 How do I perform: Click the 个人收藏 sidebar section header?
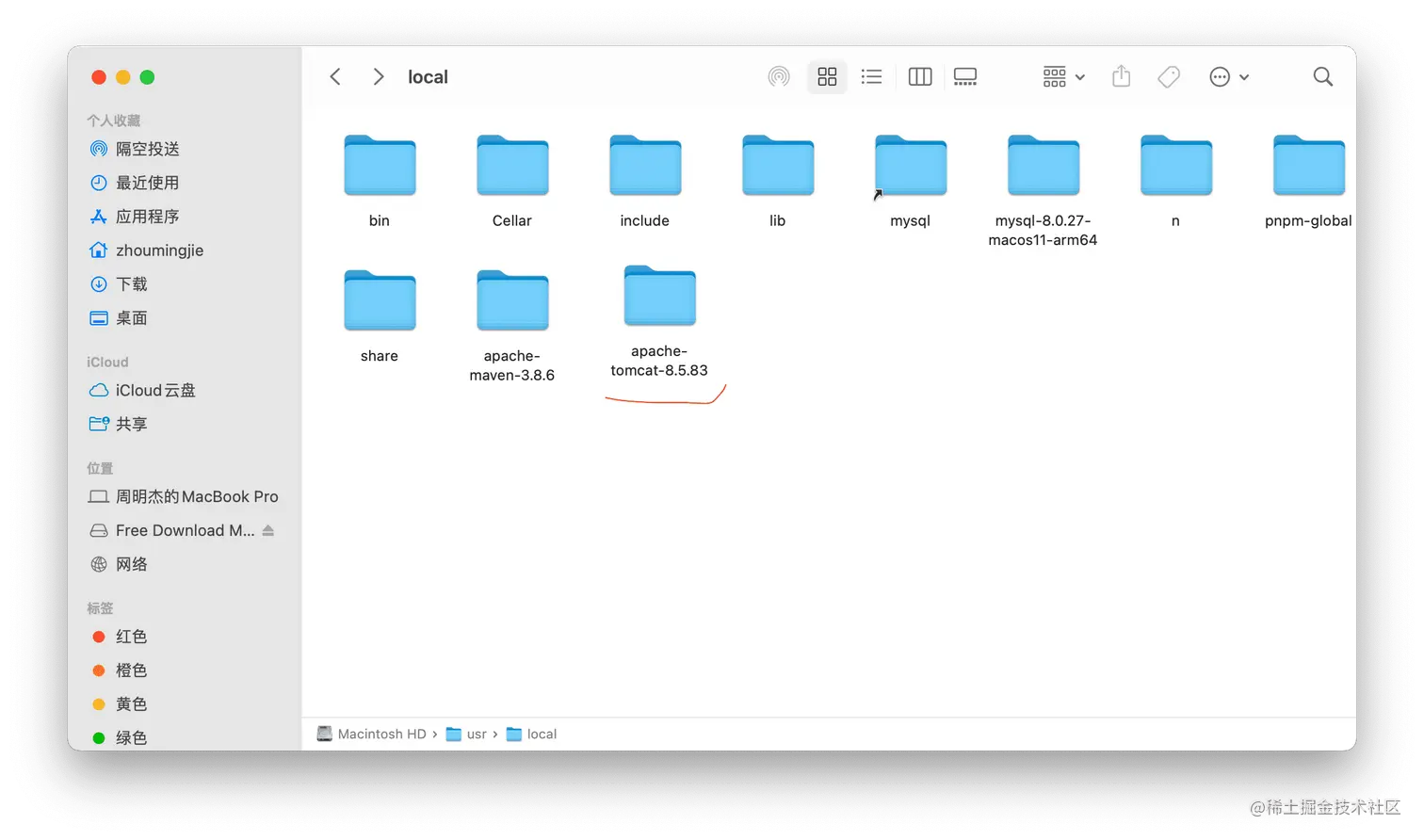tap(113, 121)
